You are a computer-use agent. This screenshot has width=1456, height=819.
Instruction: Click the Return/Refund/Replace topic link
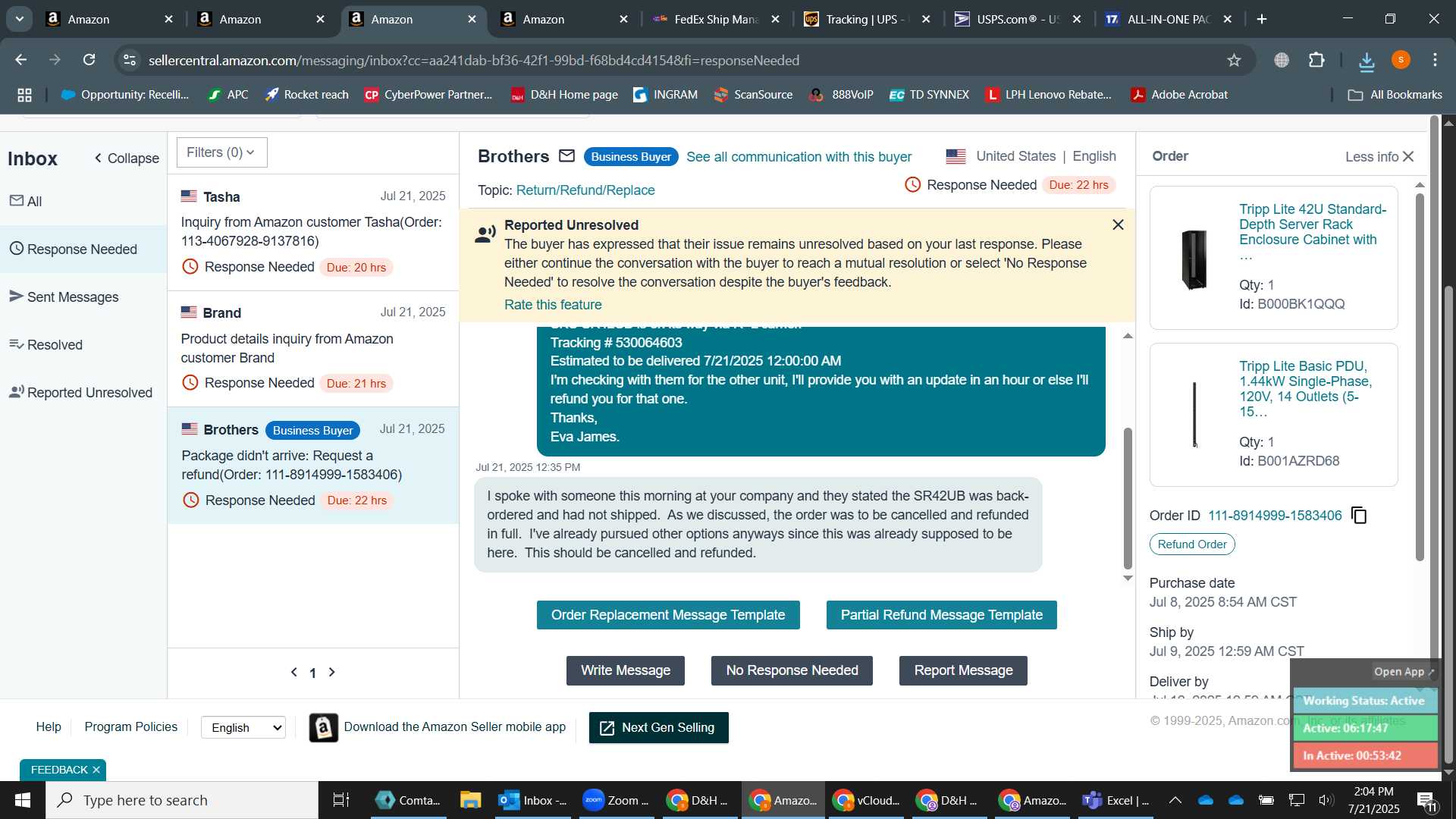point(585,190)
